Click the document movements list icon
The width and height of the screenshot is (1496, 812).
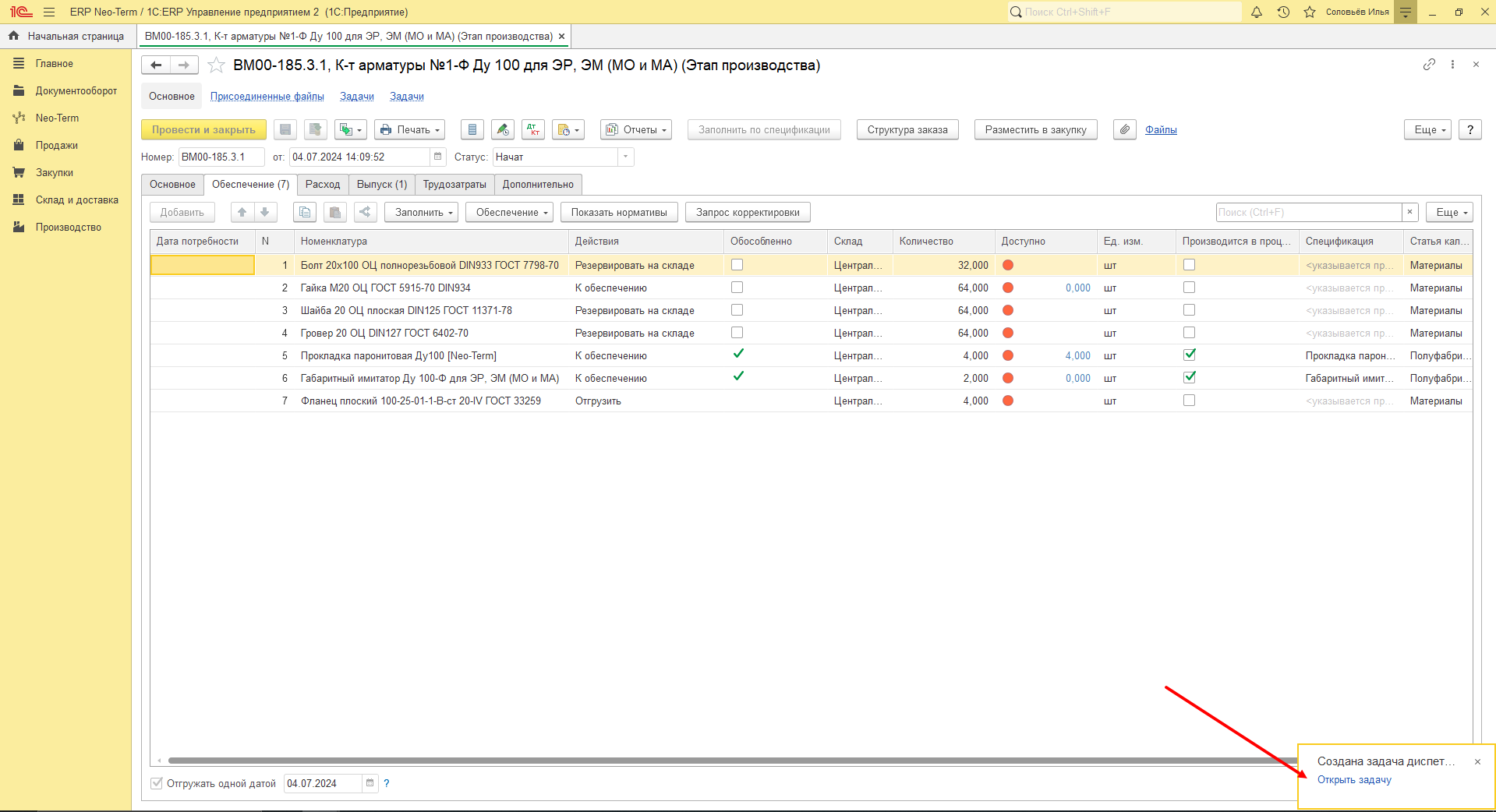(472, 130)
